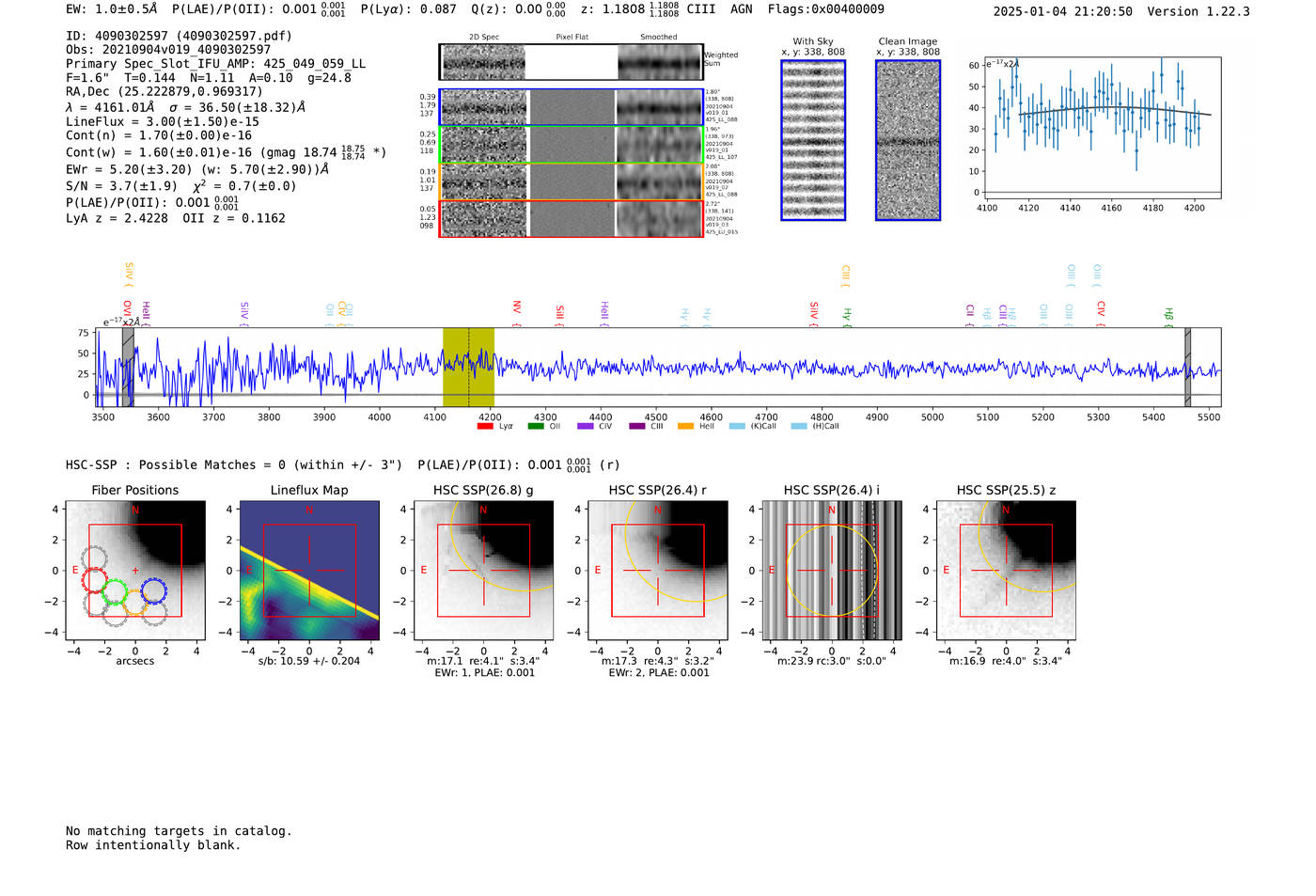This screenshot has height=896, width=1316.
Task: Click the red CIV line marker near 5300 Å
Action: (1101, 313)
